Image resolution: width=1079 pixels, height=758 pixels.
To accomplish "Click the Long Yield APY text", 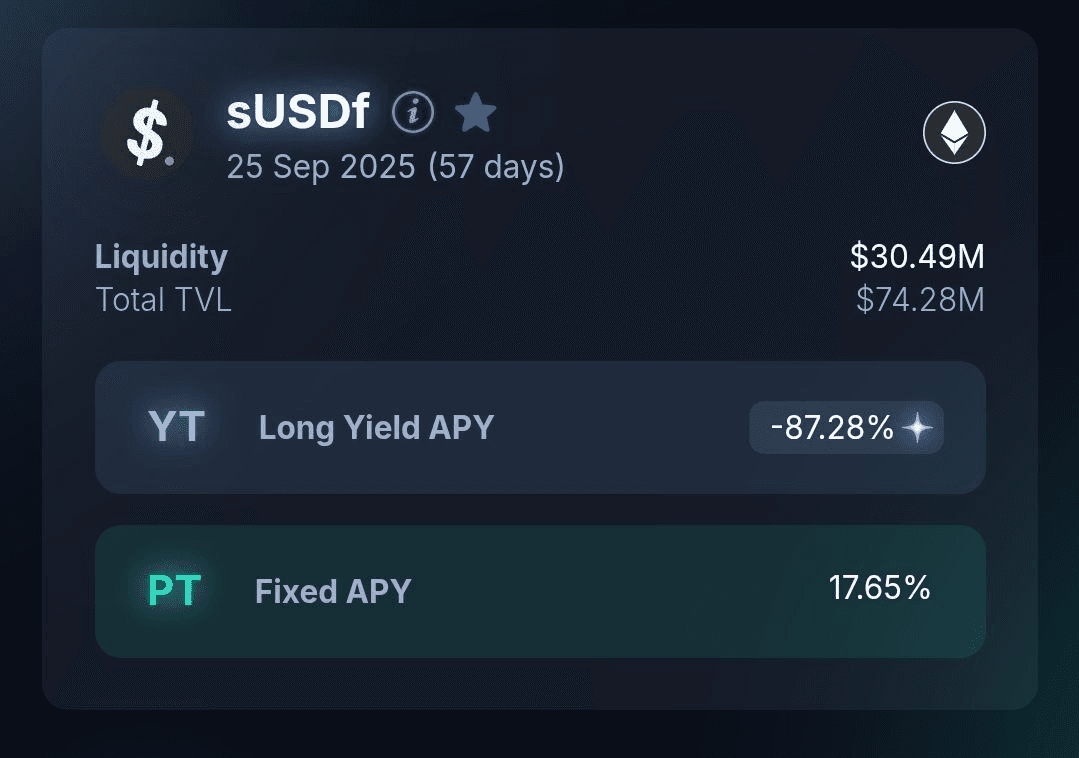I will [x=376, y=428].
